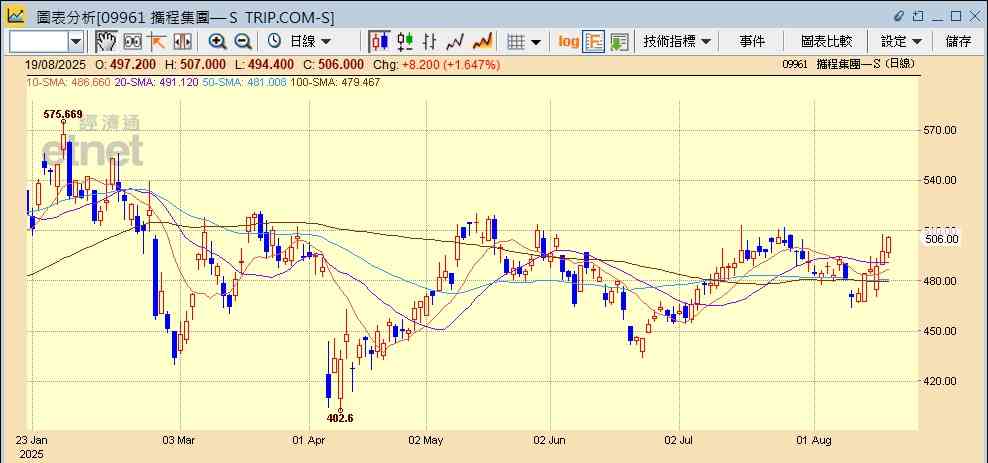Click the grid lines icon
Screen dimensions: 988x463
[x=516, y=42]
